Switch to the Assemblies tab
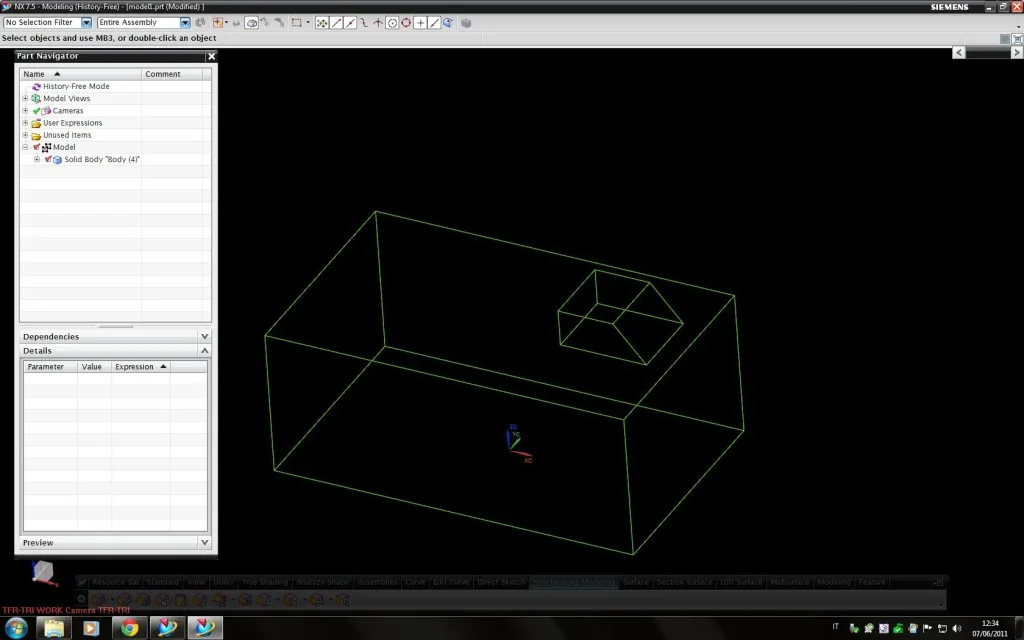 click(377, 582)
